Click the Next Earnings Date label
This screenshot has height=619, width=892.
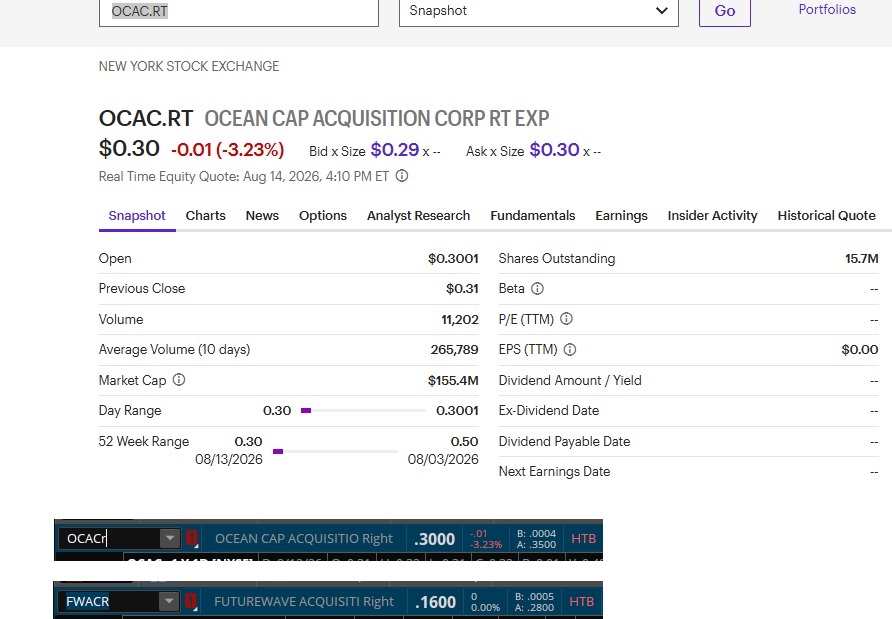[554, 471]
